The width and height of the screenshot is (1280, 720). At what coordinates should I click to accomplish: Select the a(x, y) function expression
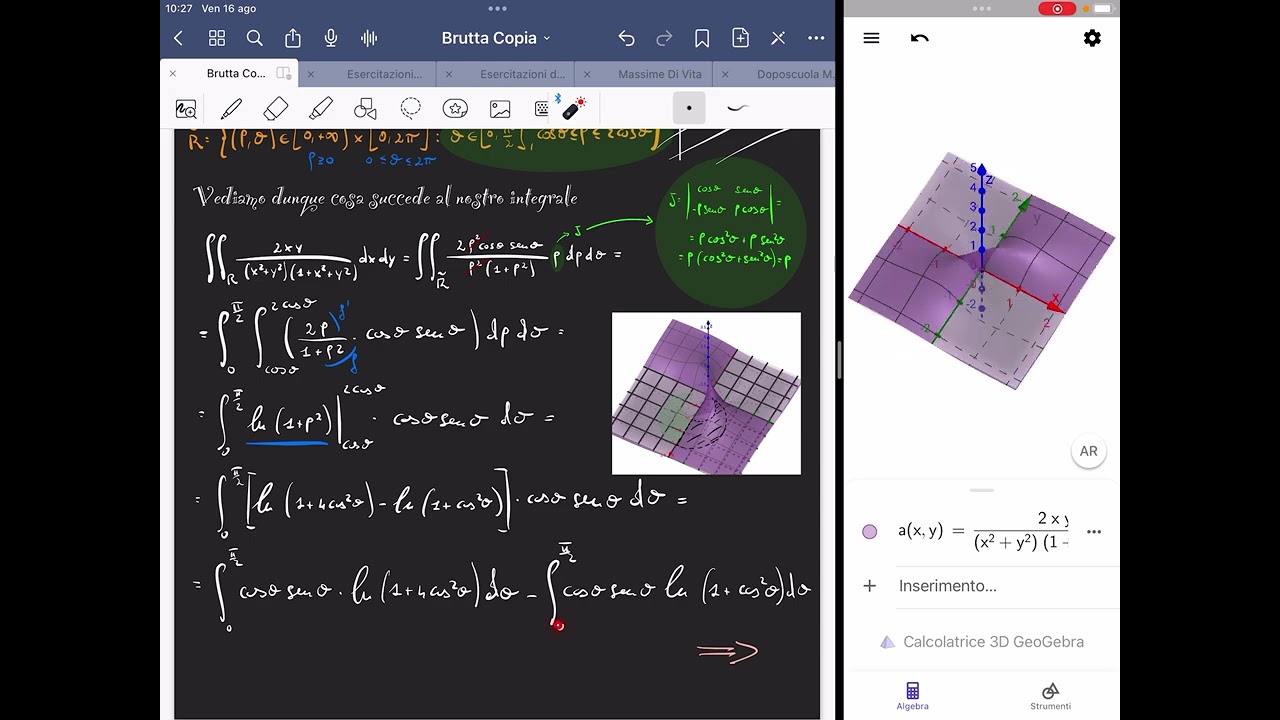(984, 531)
